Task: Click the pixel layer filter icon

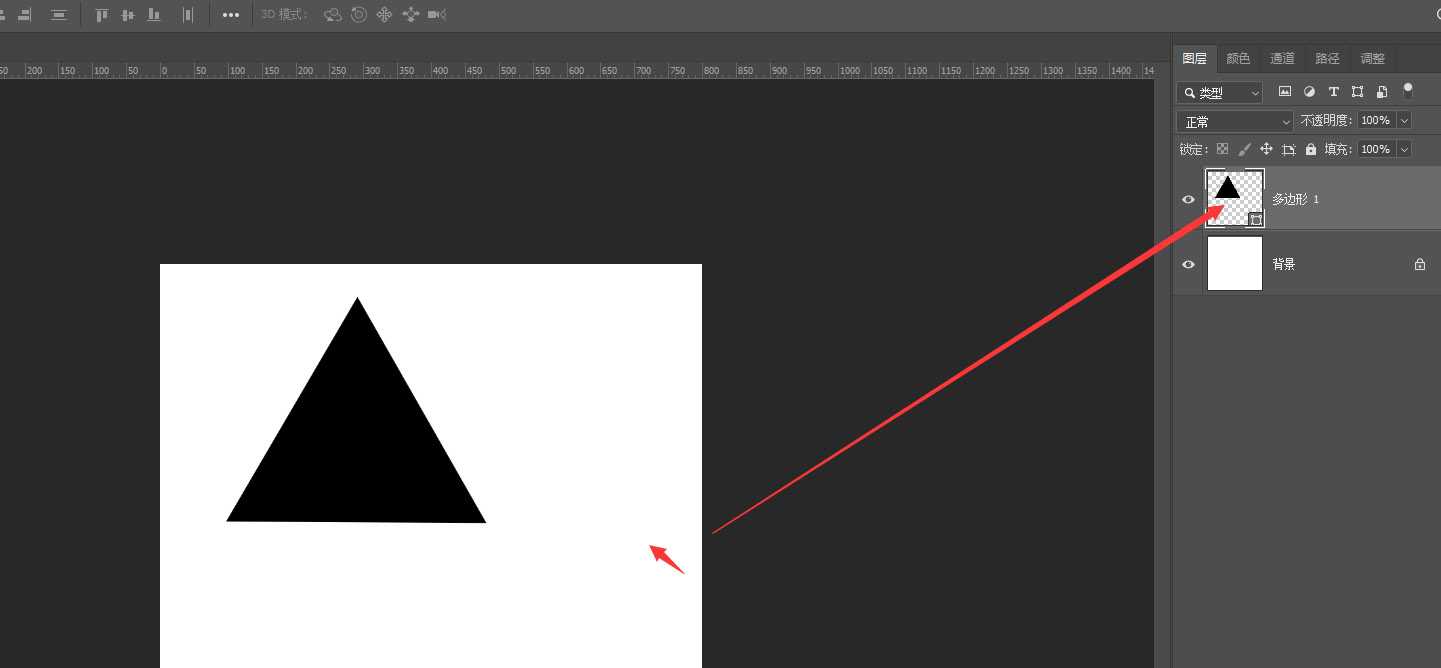Action: point(1285,92)
